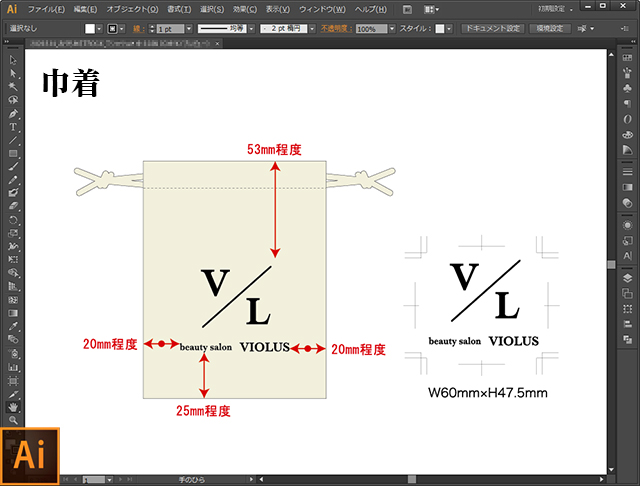Click the ドキュメント設定 button
Viewport: 640px width, 486px height.
tap(493, 29)
